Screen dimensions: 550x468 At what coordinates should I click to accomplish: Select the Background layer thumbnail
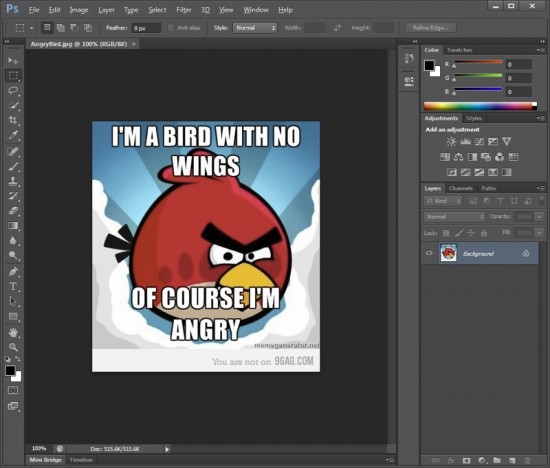click(448, 253)
